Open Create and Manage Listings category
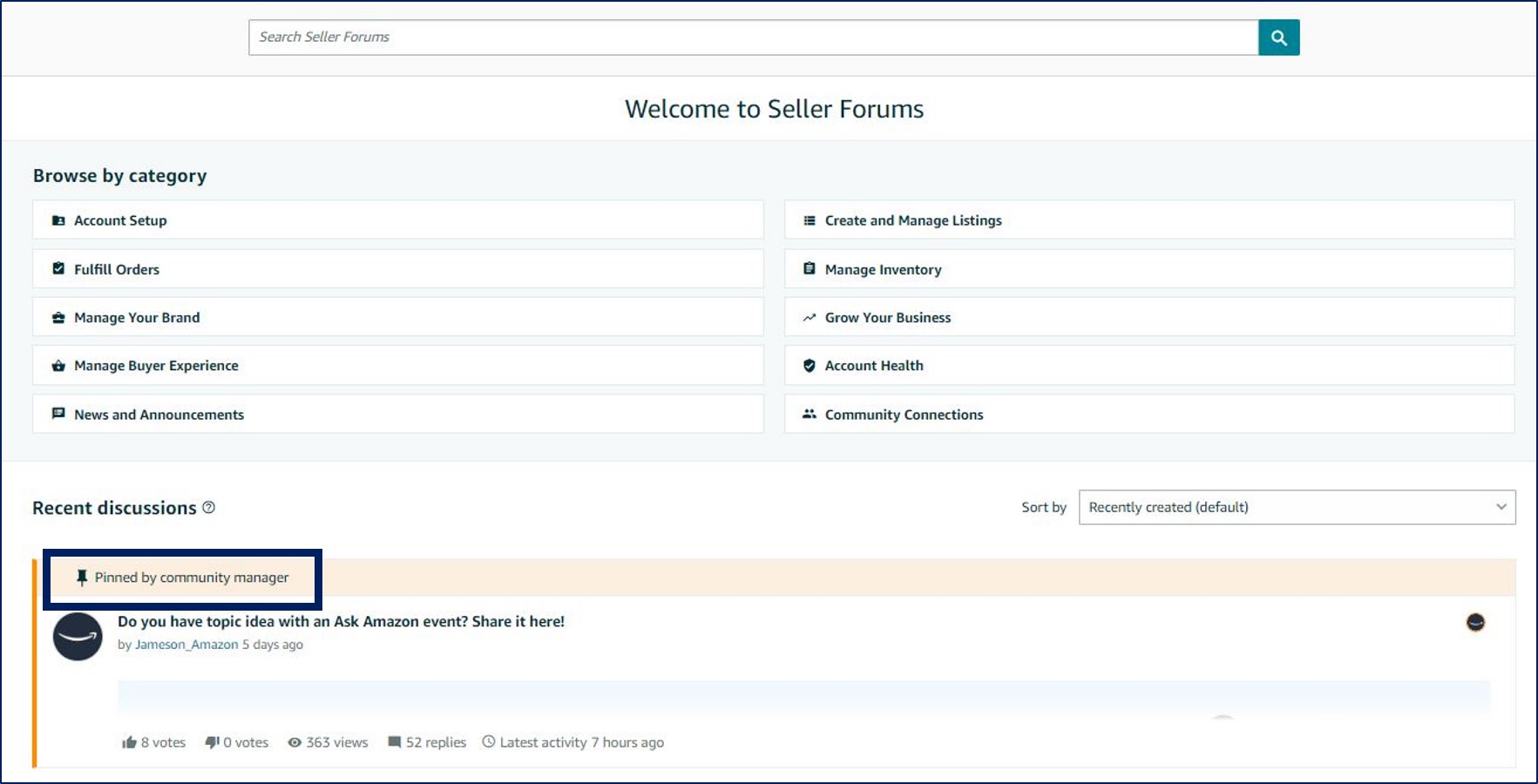Screen dimensions: 1538x784 coord(1149,220)
